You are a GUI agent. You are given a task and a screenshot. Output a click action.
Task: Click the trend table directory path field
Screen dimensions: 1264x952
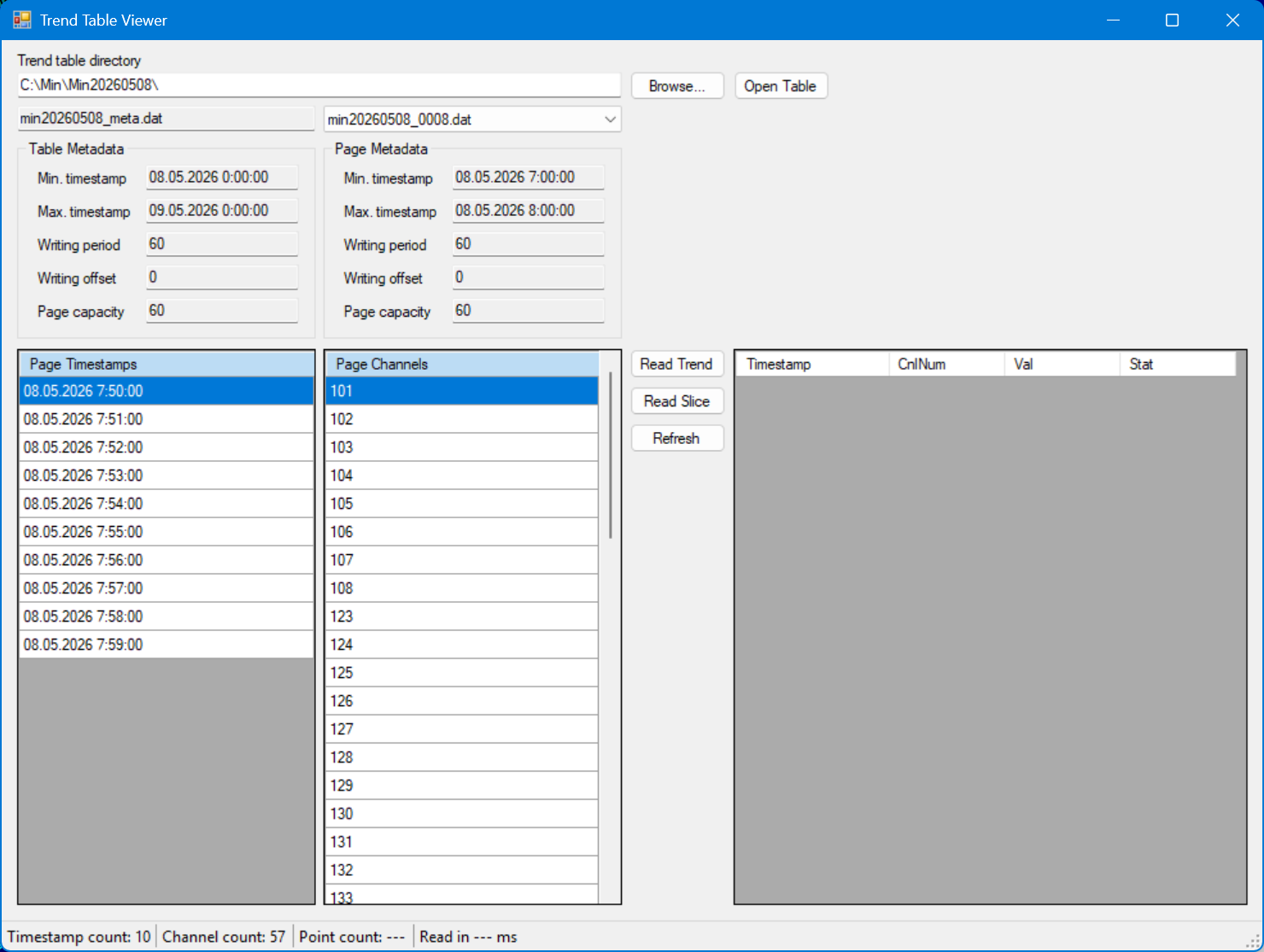click(319, 85)
